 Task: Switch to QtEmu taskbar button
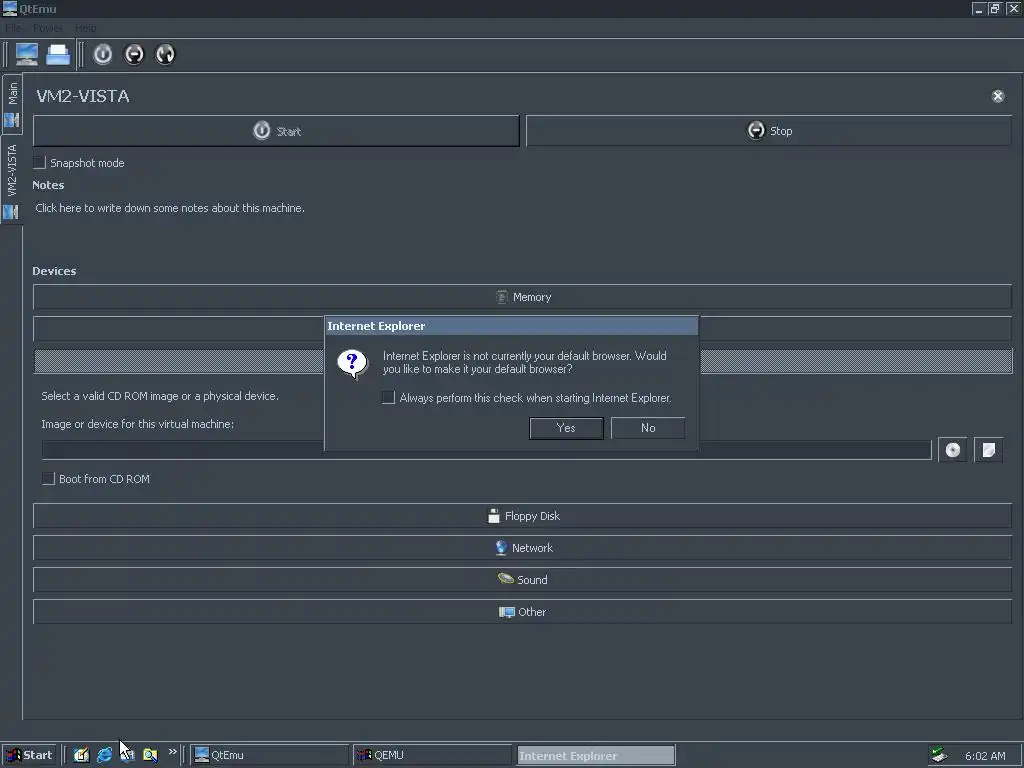pos(270,755)
